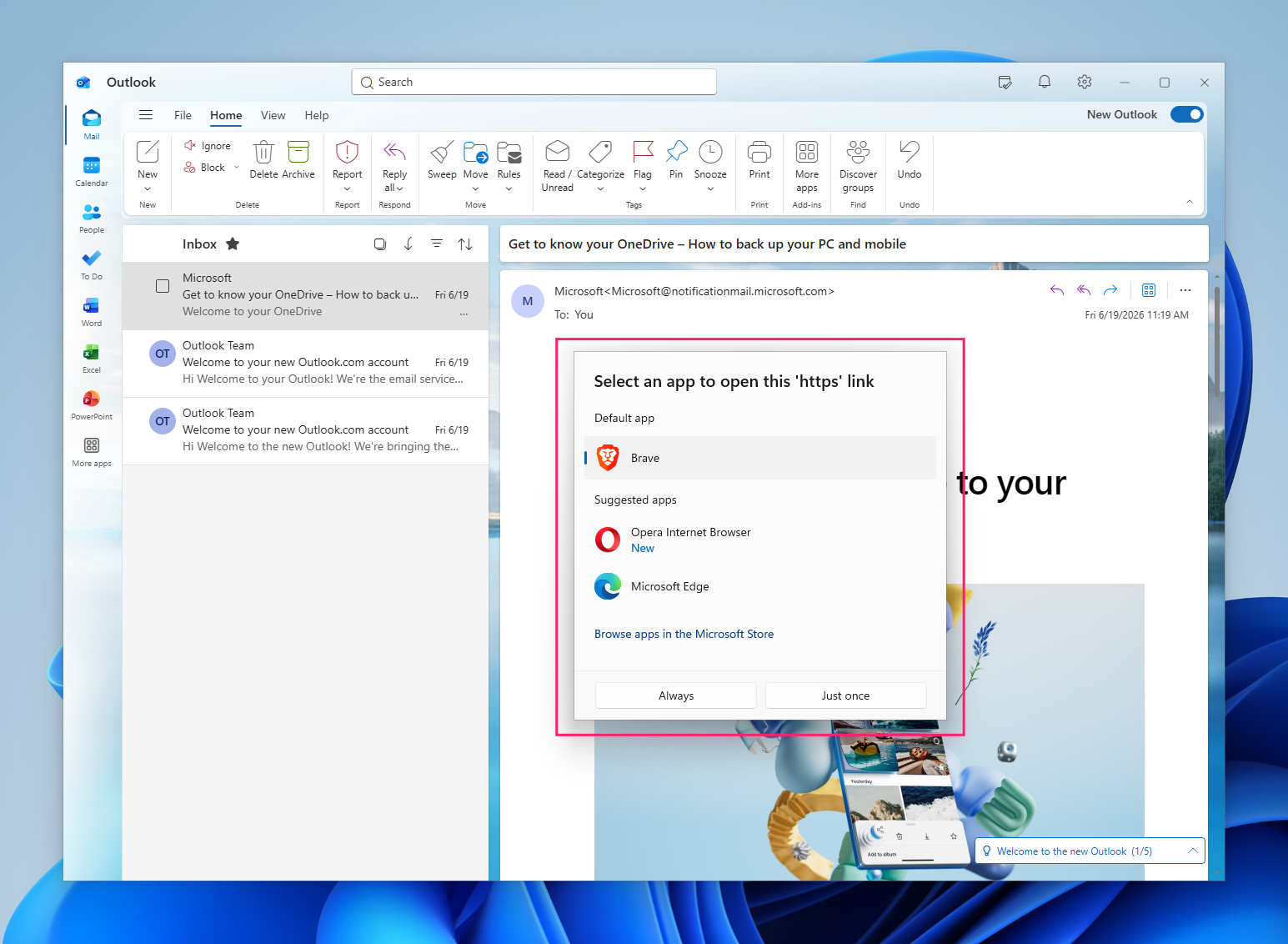Open the Outlook Team email about bringing the new Outlook
Screen dimensions: 1288x944
305,430
